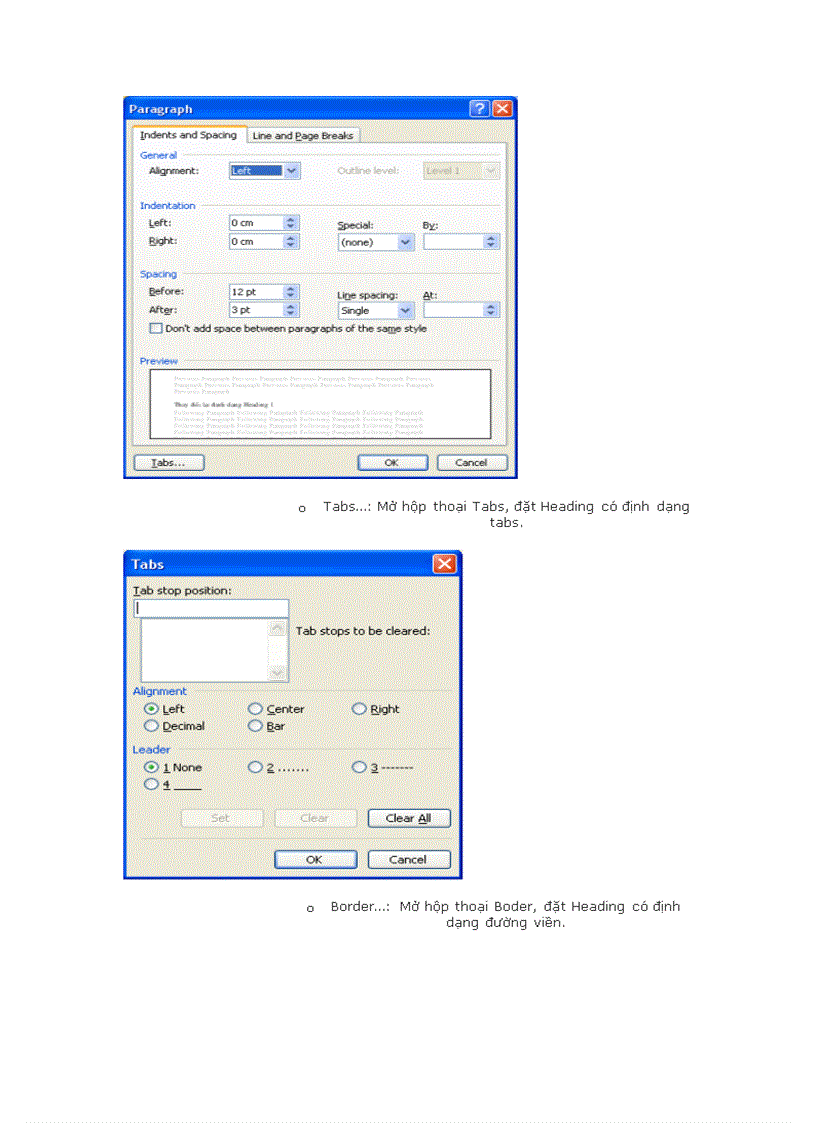The width and height of the screenshot is (816, 1123).
Task: Choose the dotted leader style 2
Action: pos(256,767)
